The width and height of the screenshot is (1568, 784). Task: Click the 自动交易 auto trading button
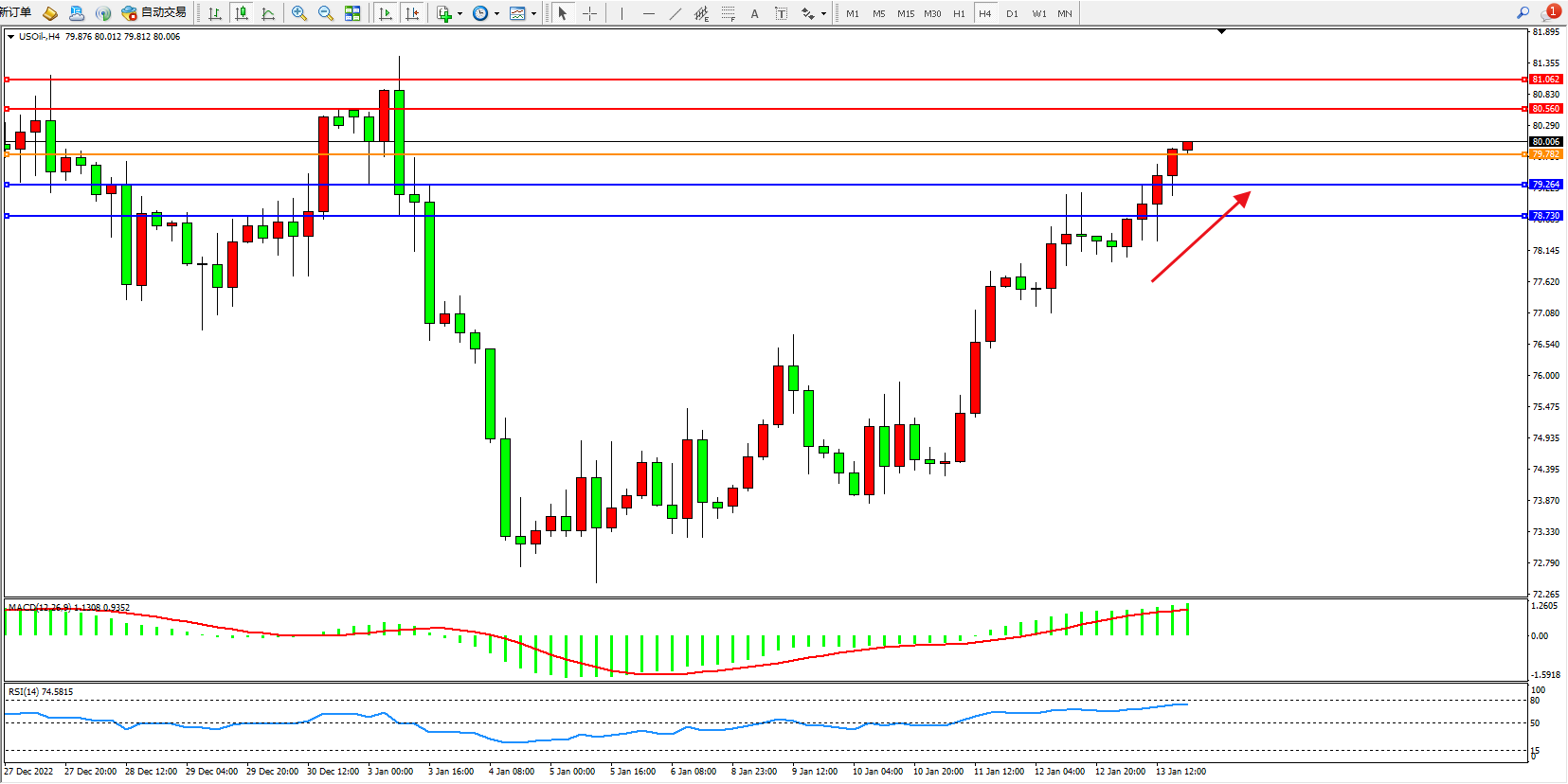154,12
